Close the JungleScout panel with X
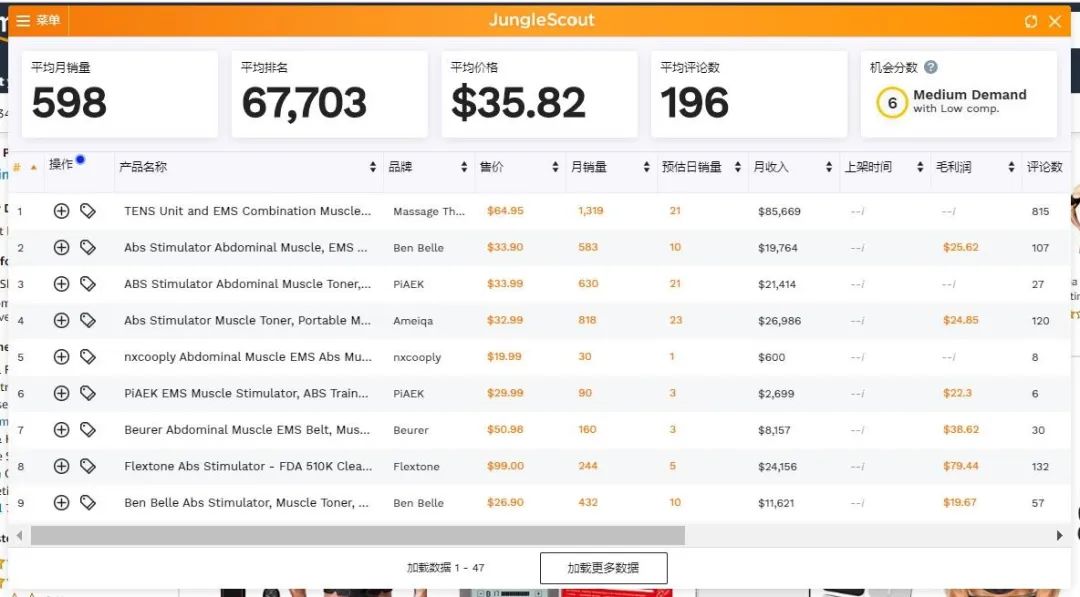The image size is (1080, 597). coord(1055,21)
